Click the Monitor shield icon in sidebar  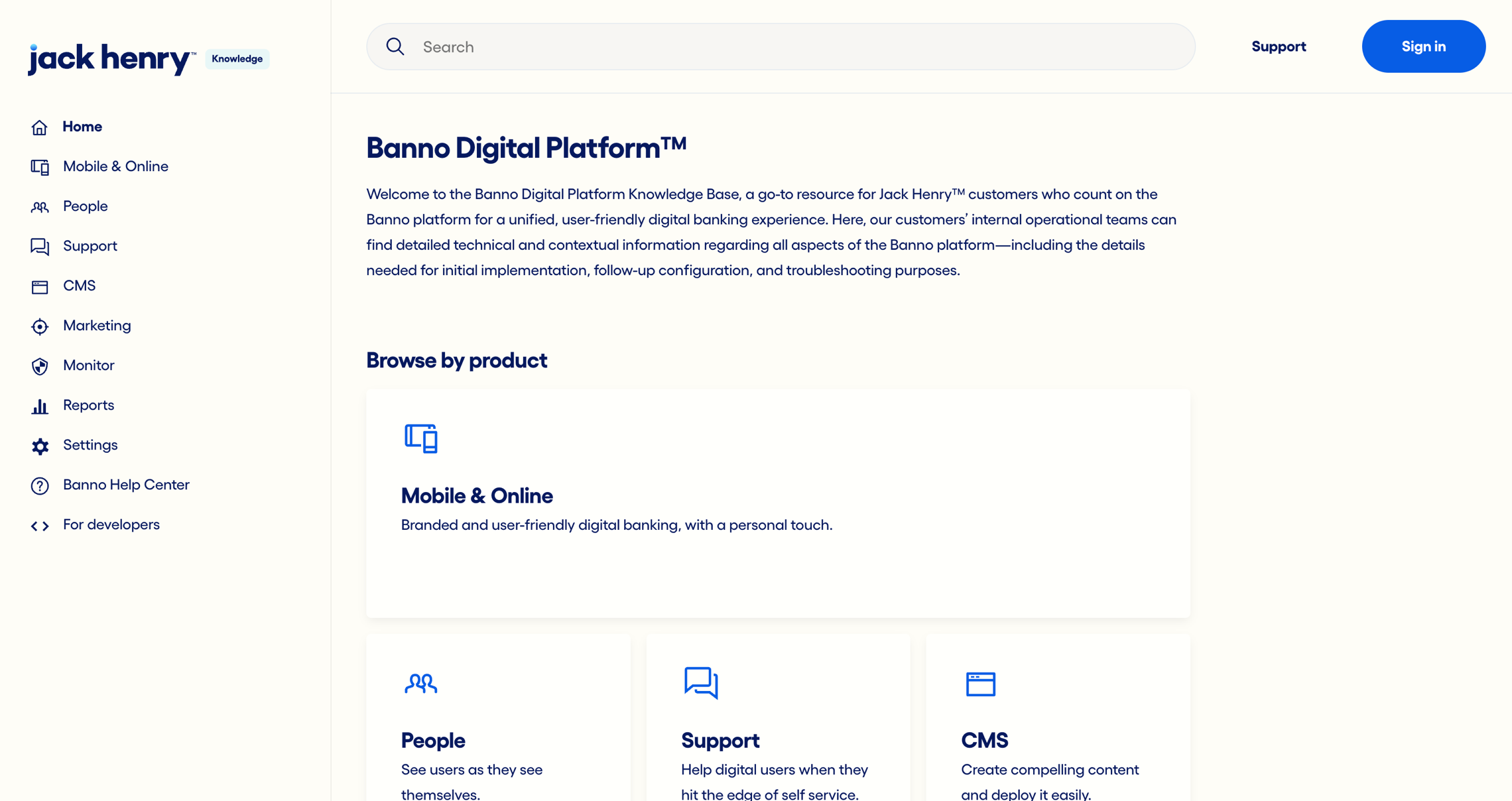tap(40, 366)
